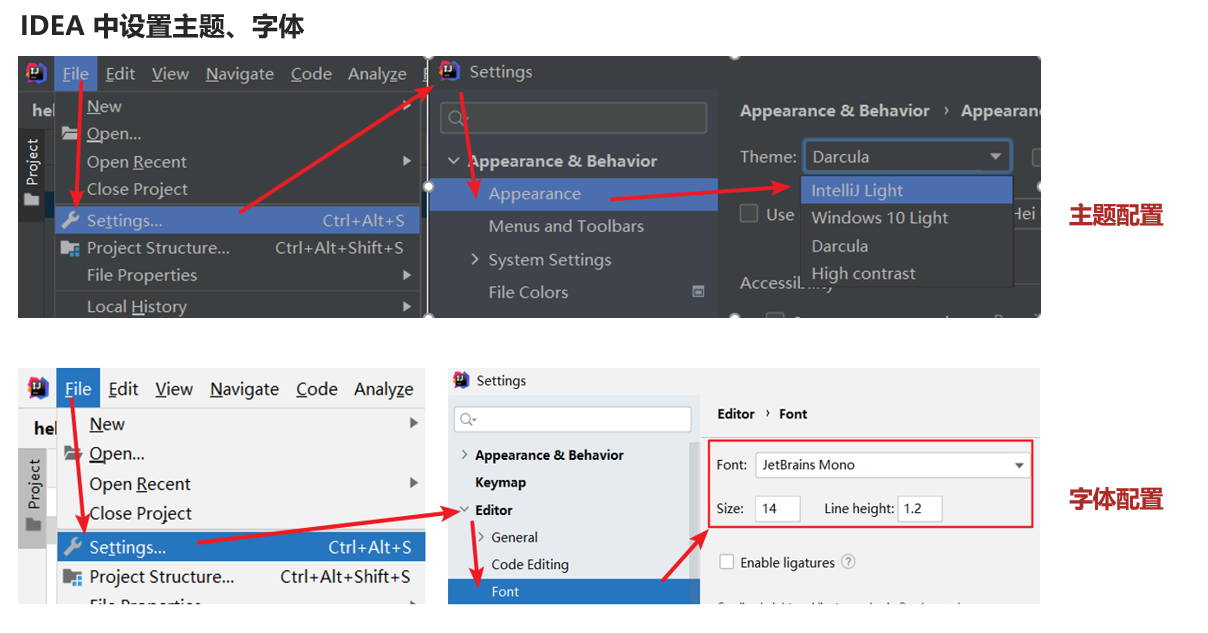
Task: Click the small icon right of File Colors
Action: (x=698, y=292)
